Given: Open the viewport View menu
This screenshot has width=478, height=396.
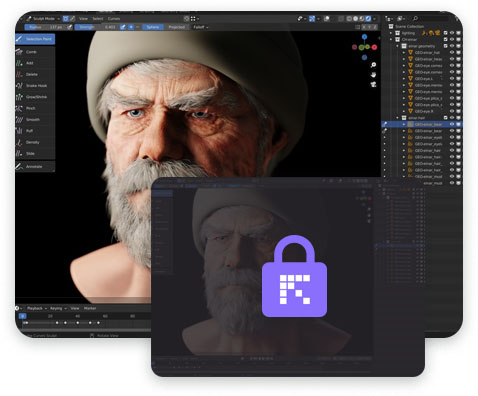Looking at the screenshot, I should 83,19.
